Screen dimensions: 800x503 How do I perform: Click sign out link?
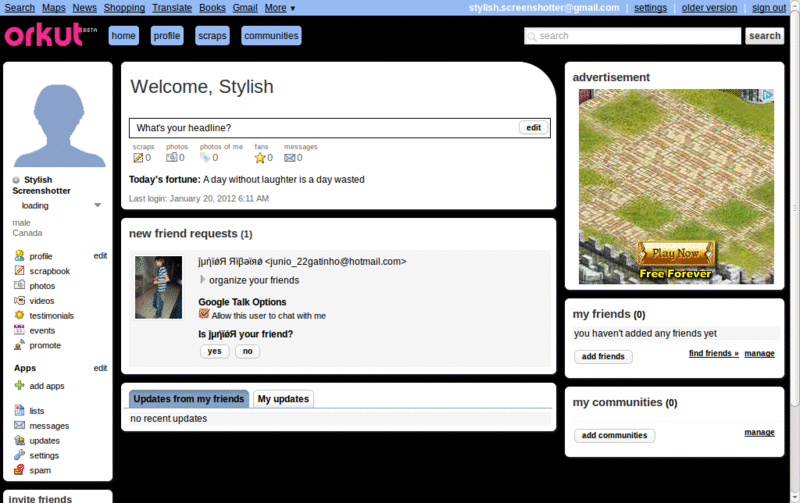click(x=768, y=8)
